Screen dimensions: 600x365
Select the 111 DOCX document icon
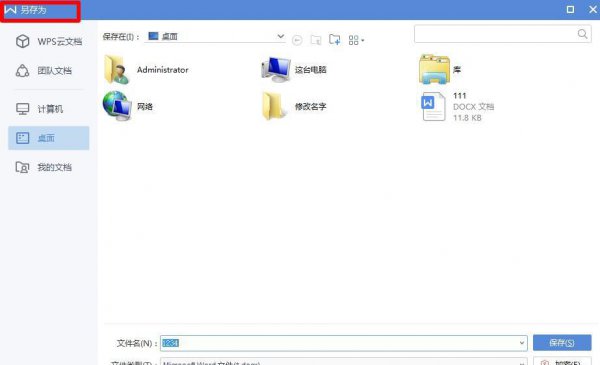point(434,106)
